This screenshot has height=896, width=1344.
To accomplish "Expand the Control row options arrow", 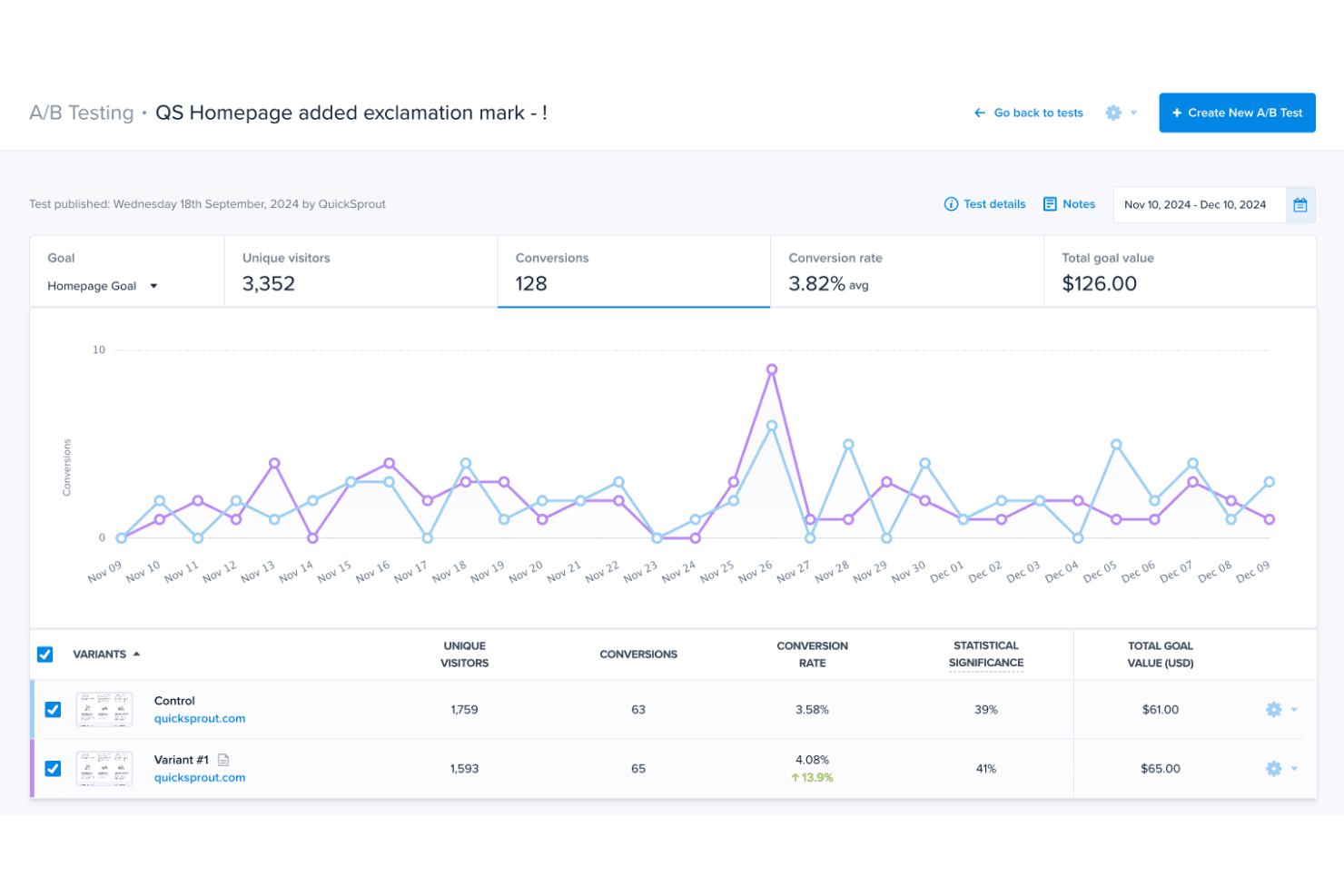I will click(1294, 709).
